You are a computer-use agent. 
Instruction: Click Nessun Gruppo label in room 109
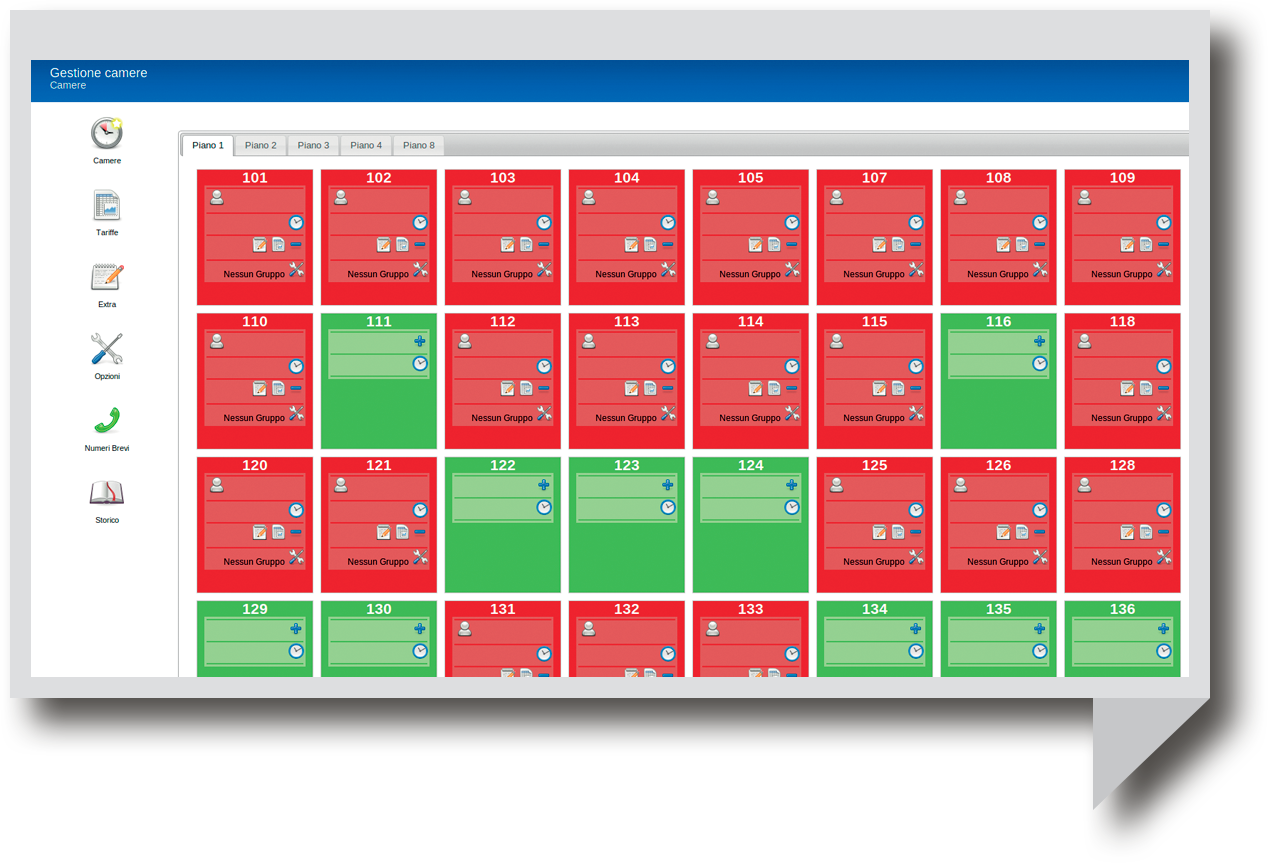(1122, 274)
